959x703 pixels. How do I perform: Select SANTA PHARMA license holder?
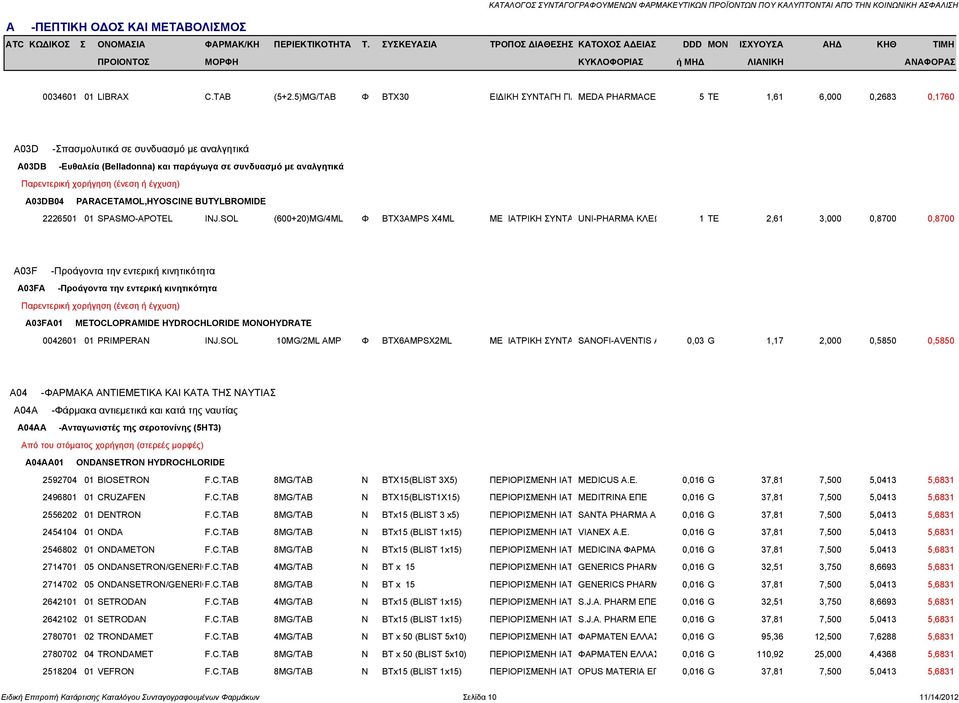(617, 515)
